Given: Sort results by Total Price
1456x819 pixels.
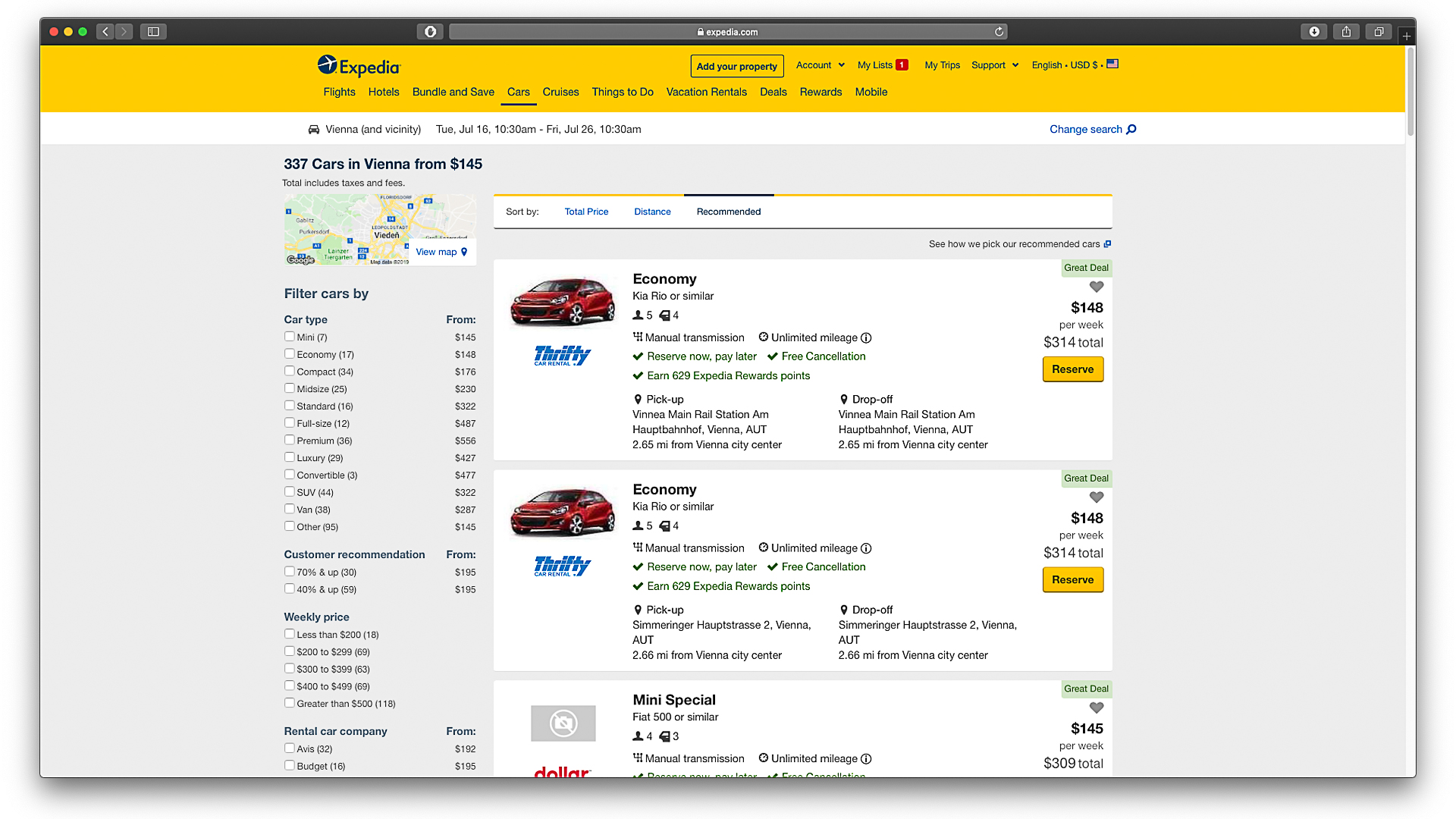Looking at the screenshot, I should pos(586,212).
